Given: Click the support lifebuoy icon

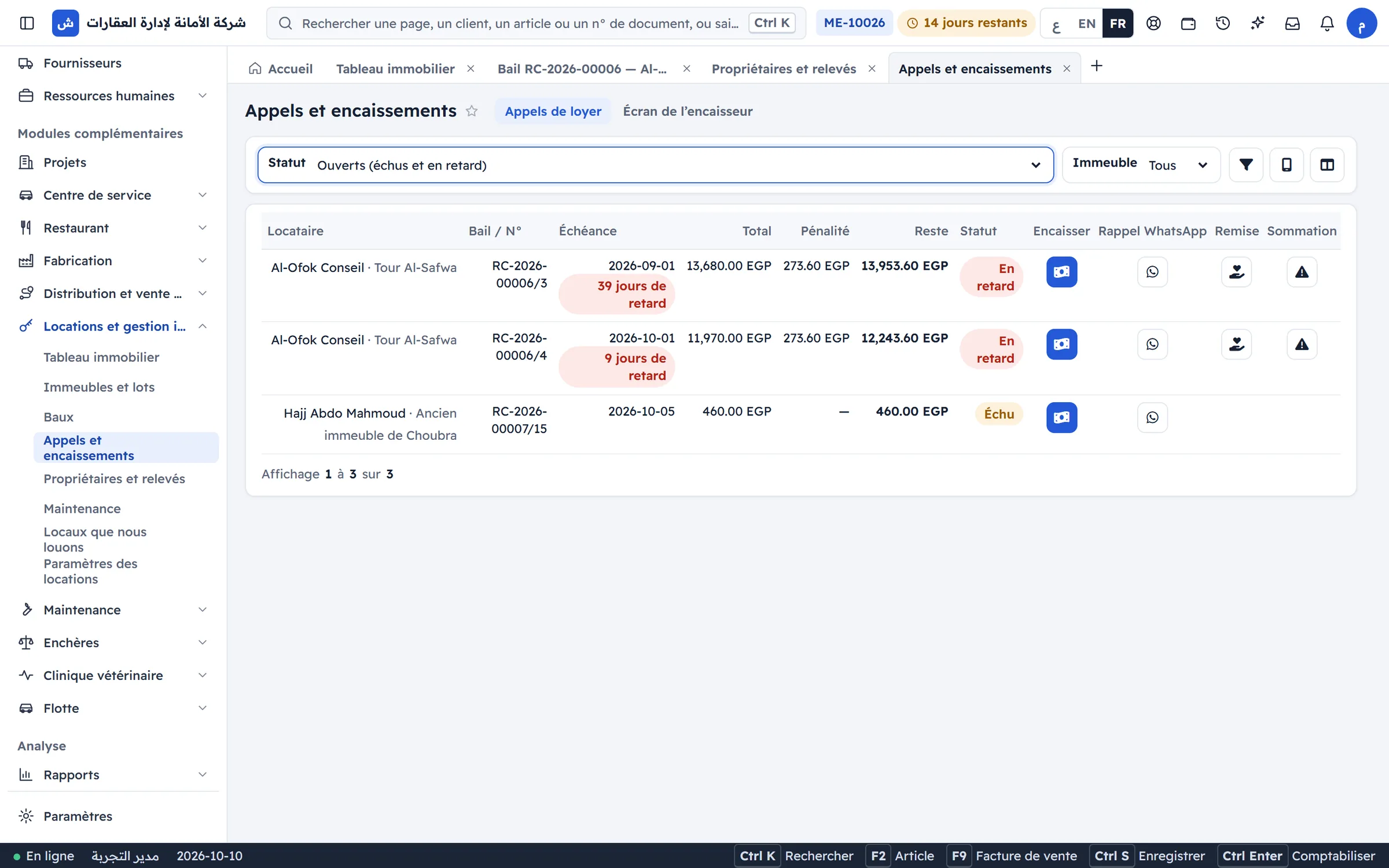Looking at the screenshot, I should (1153, 23).
